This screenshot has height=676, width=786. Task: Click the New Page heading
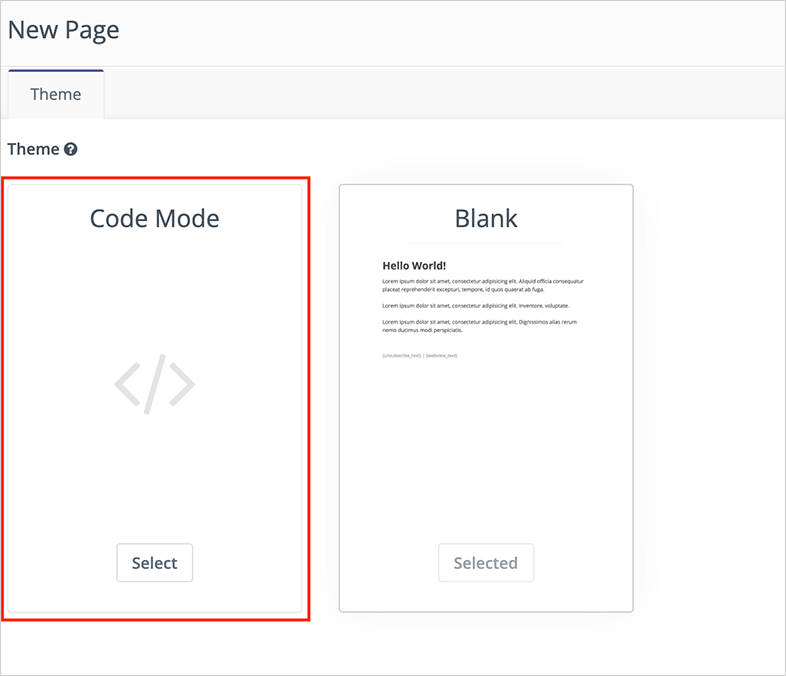click(x=64, y=30)
